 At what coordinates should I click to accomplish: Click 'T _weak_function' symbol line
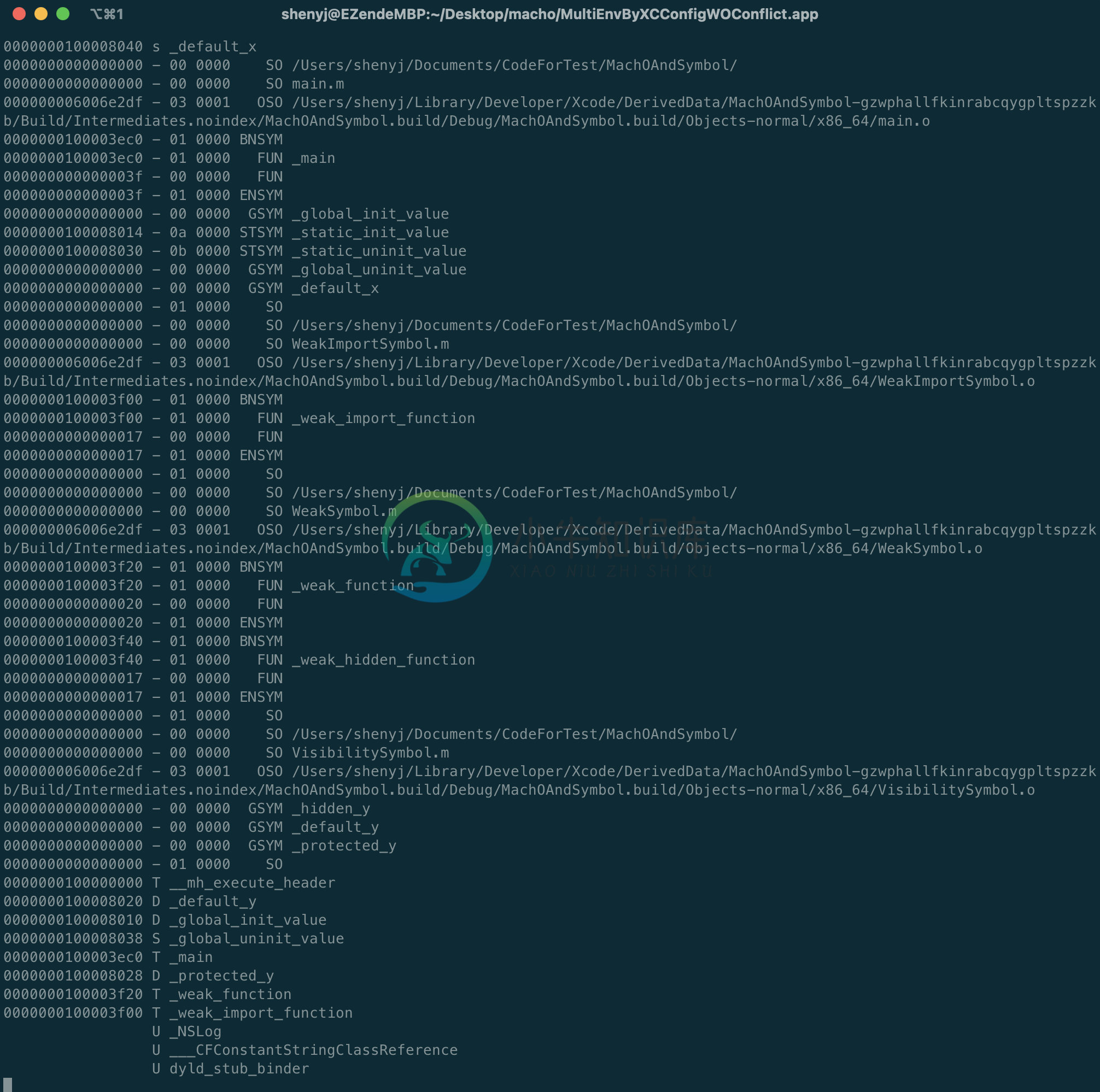pos(221,995)
